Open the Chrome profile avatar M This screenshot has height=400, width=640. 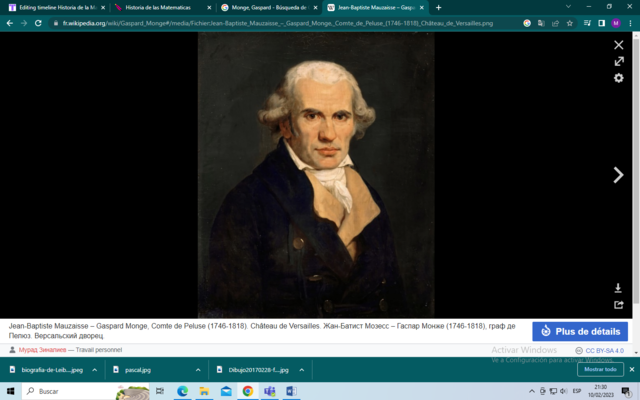tap(616, 23)
